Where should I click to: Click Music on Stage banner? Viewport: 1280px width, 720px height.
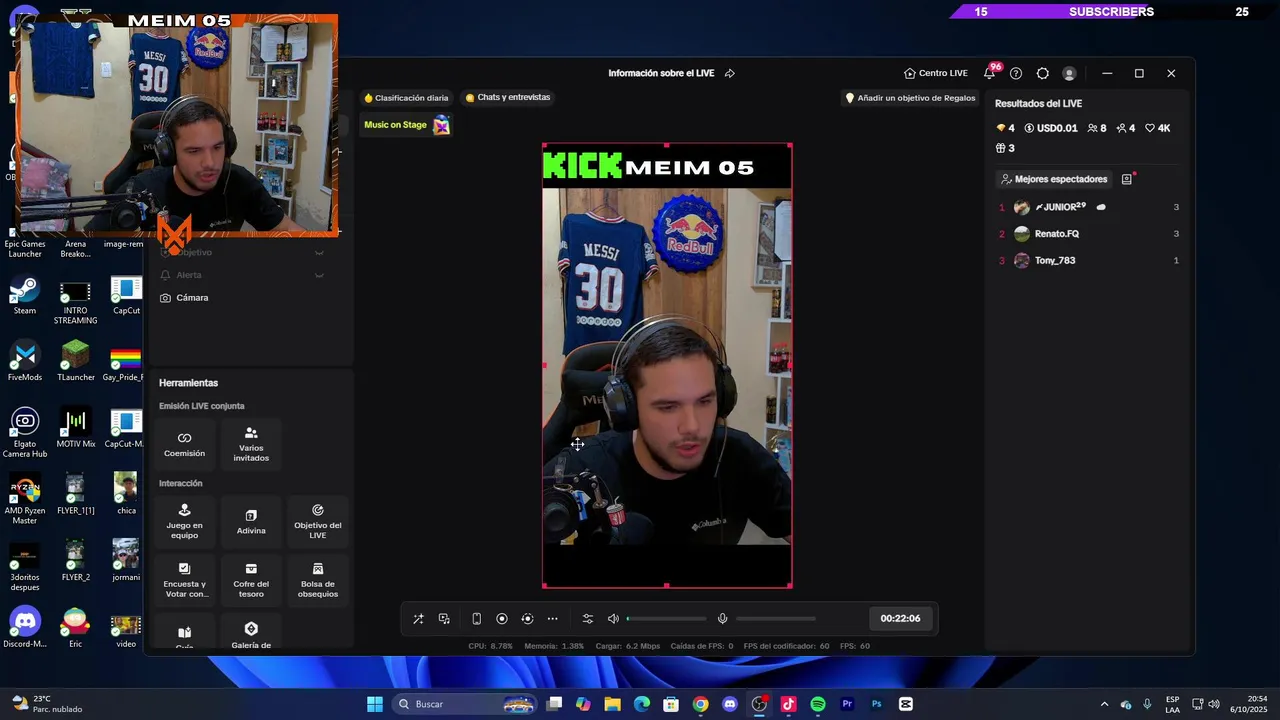(406, 125)
